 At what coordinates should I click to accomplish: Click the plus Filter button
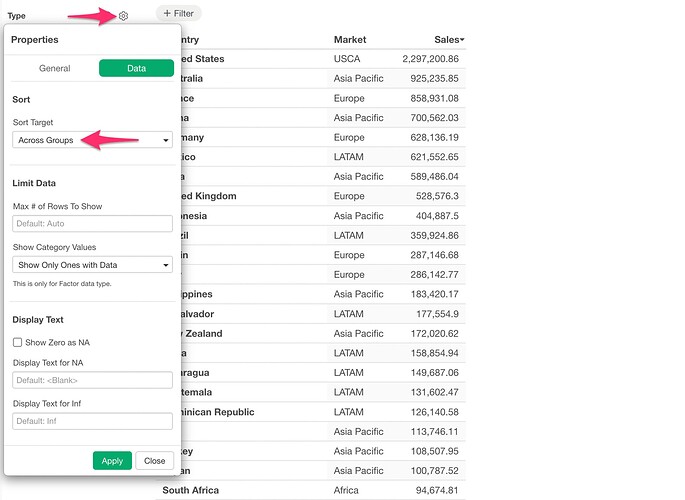click(x=178, y=13)
